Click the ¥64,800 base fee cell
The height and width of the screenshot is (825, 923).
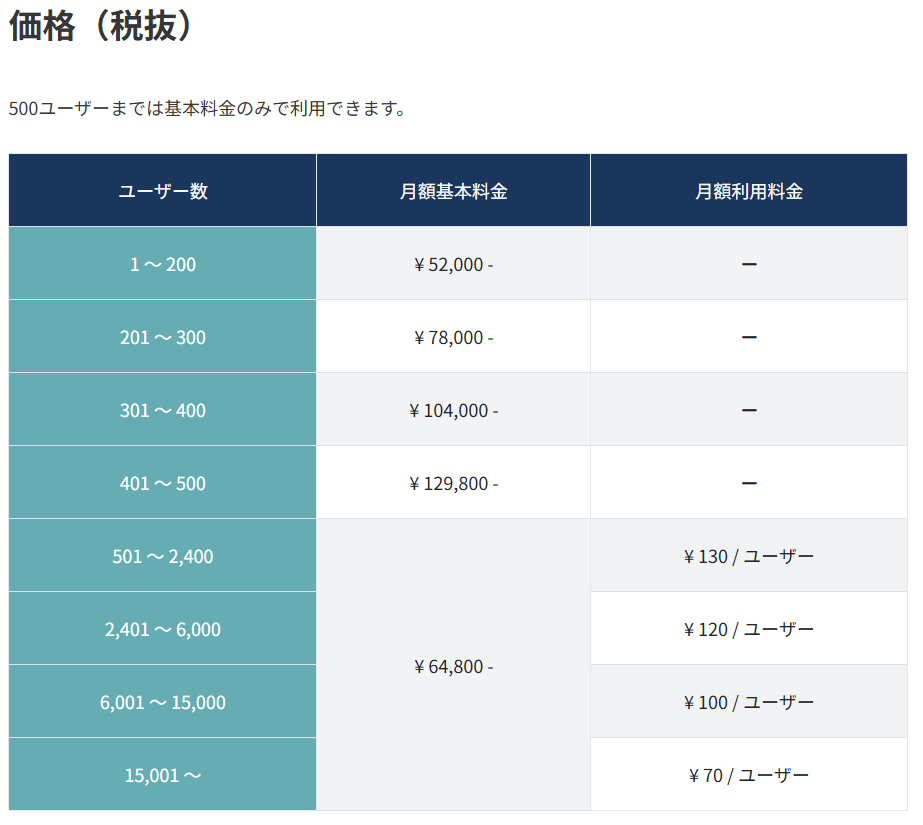[x=453, y=667]
